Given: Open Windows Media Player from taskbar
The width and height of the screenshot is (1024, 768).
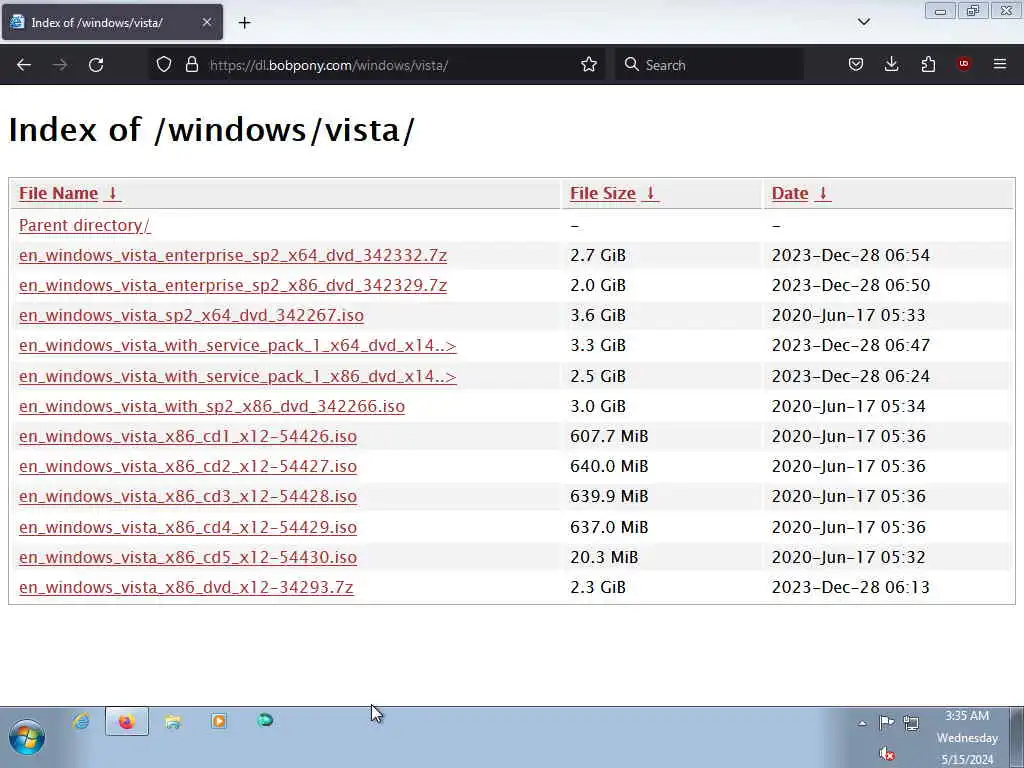Looking at the screenshot, I should point(219,721).
